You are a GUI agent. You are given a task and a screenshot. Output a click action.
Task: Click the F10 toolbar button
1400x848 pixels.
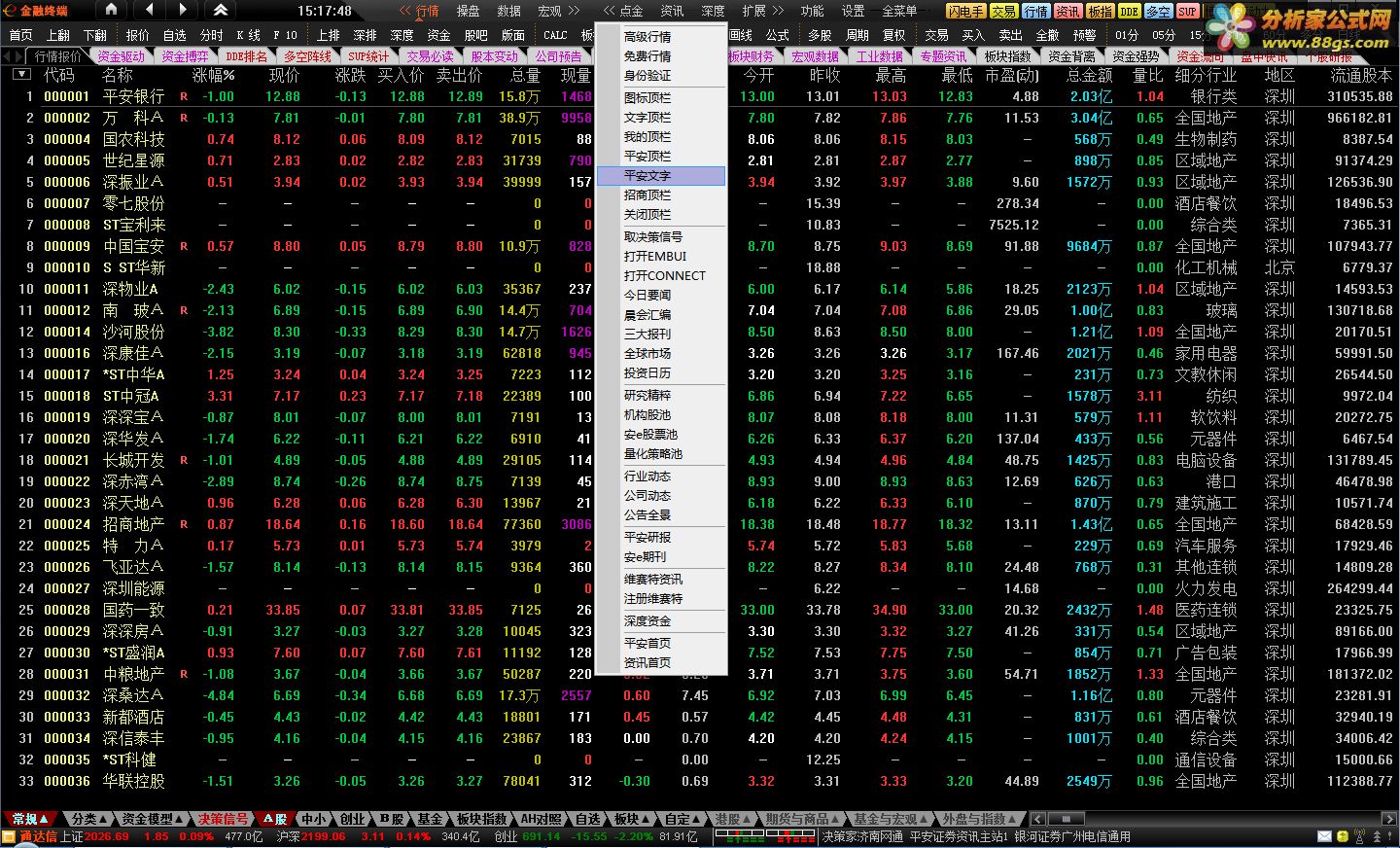point(285,35)
